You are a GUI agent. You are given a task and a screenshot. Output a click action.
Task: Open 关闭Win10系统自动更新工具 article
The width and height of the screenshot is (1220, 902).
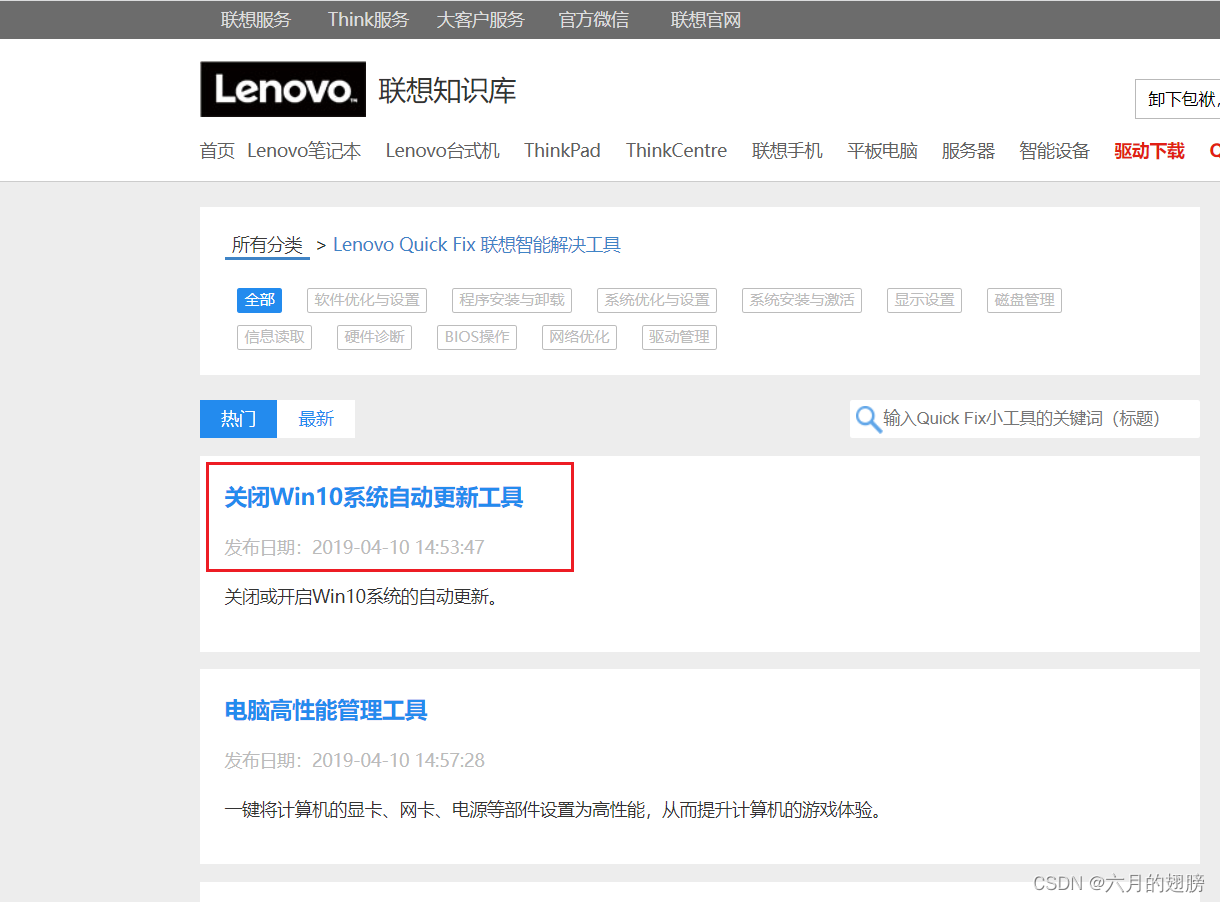click(x=374, y=497)
